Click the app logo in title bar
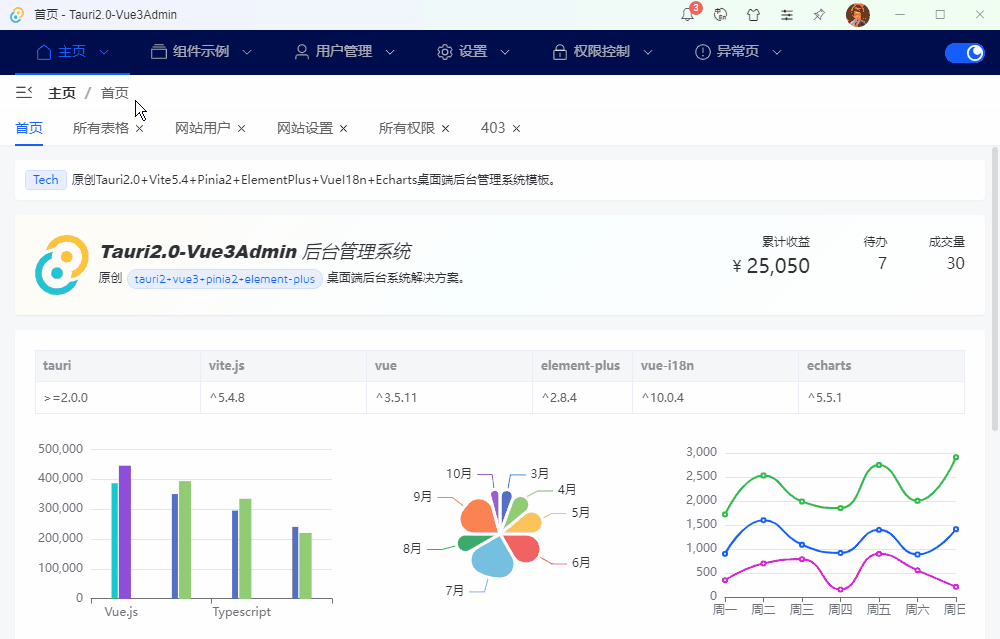The height and width of the screenshot is (639, 1000). pos(17,15)
